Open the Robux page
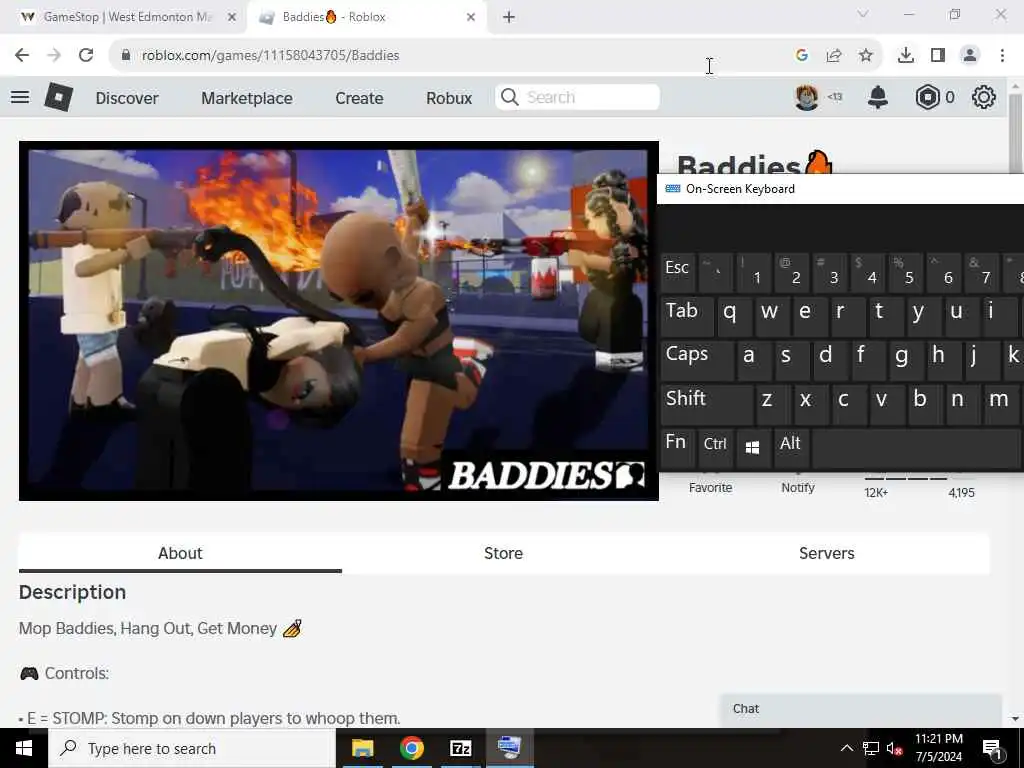This screenshot has height=768, width=1024. point(449,98)
